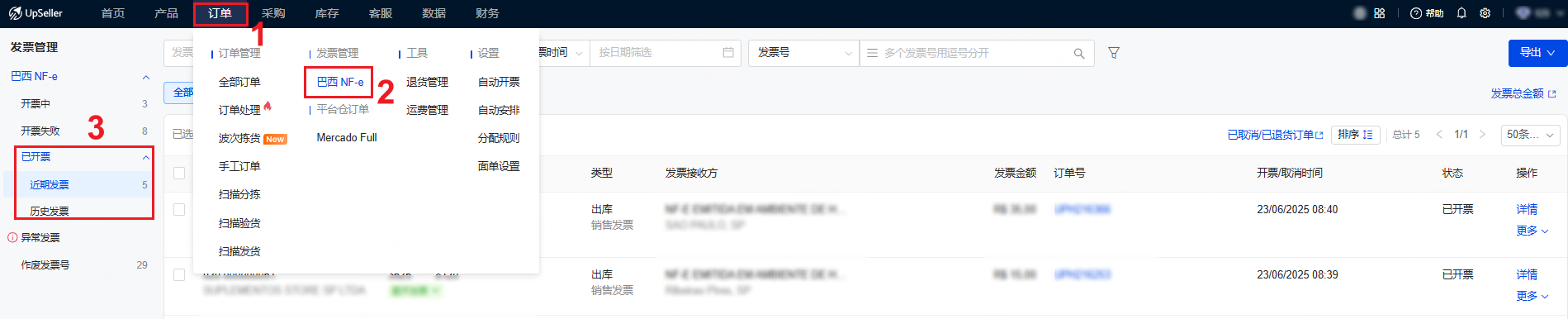Open settings gear in top bar

pyautogui.click(x=1485, y=13)
